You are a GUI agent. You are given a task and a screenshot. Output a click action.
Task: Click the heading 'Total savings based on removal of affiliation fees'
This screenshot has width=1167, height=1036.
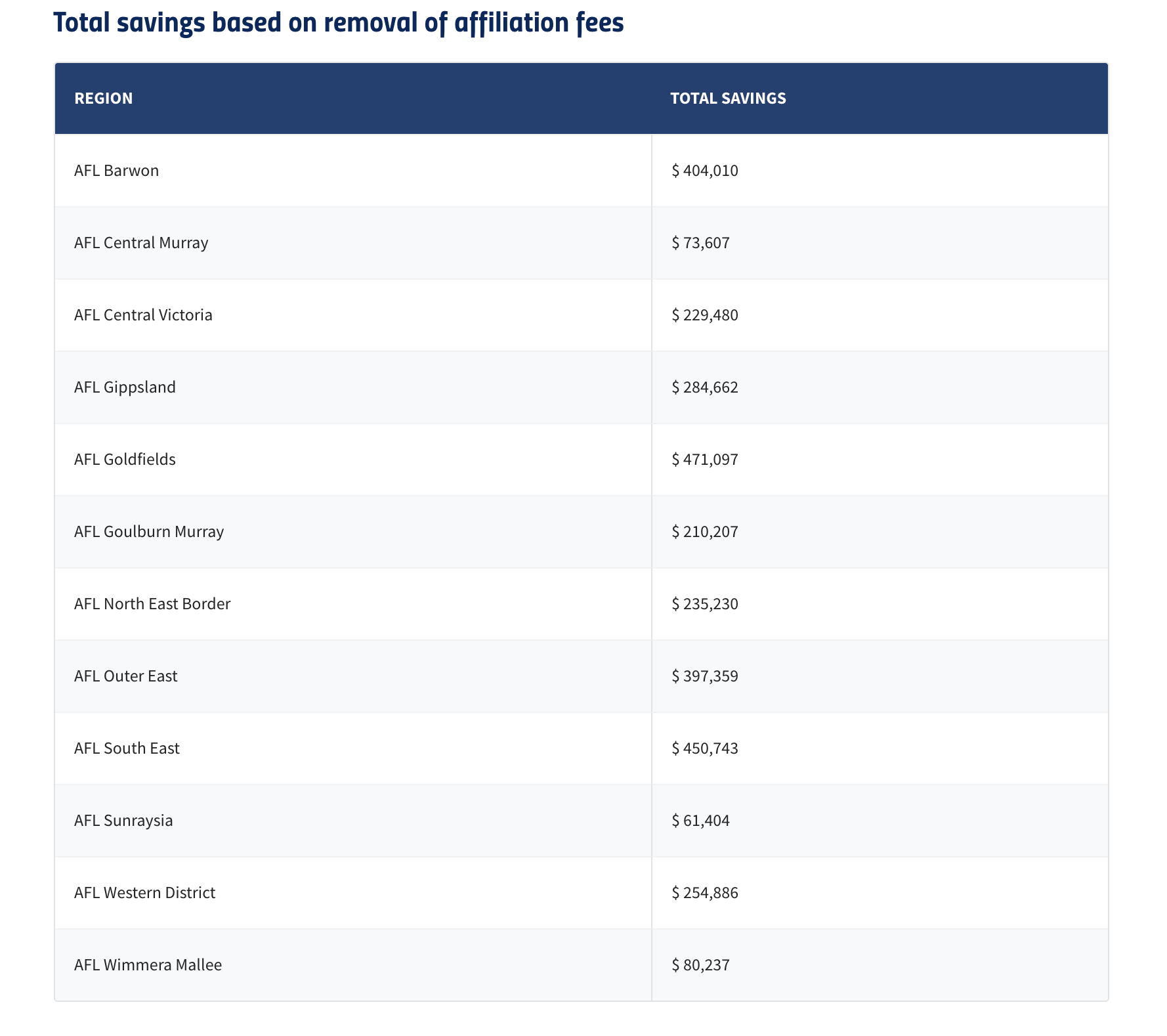[x=338, y=23]
